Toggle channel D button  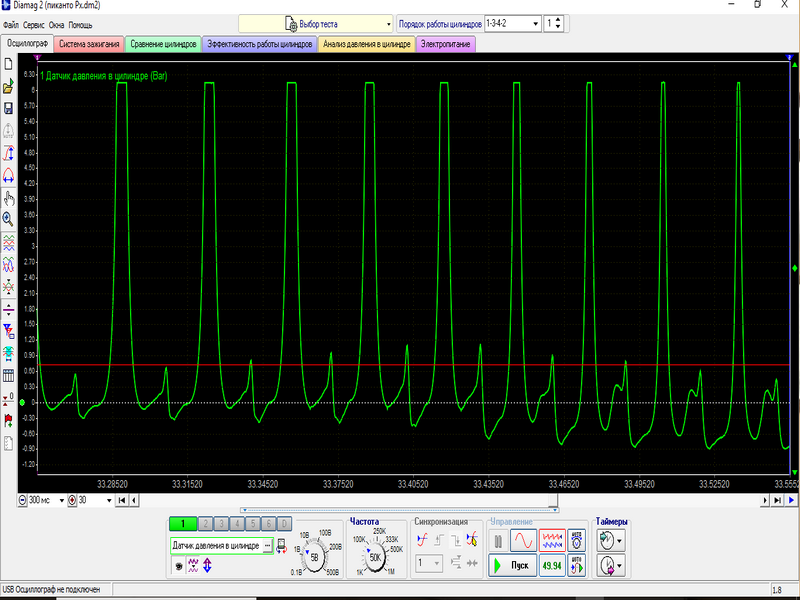284,523
